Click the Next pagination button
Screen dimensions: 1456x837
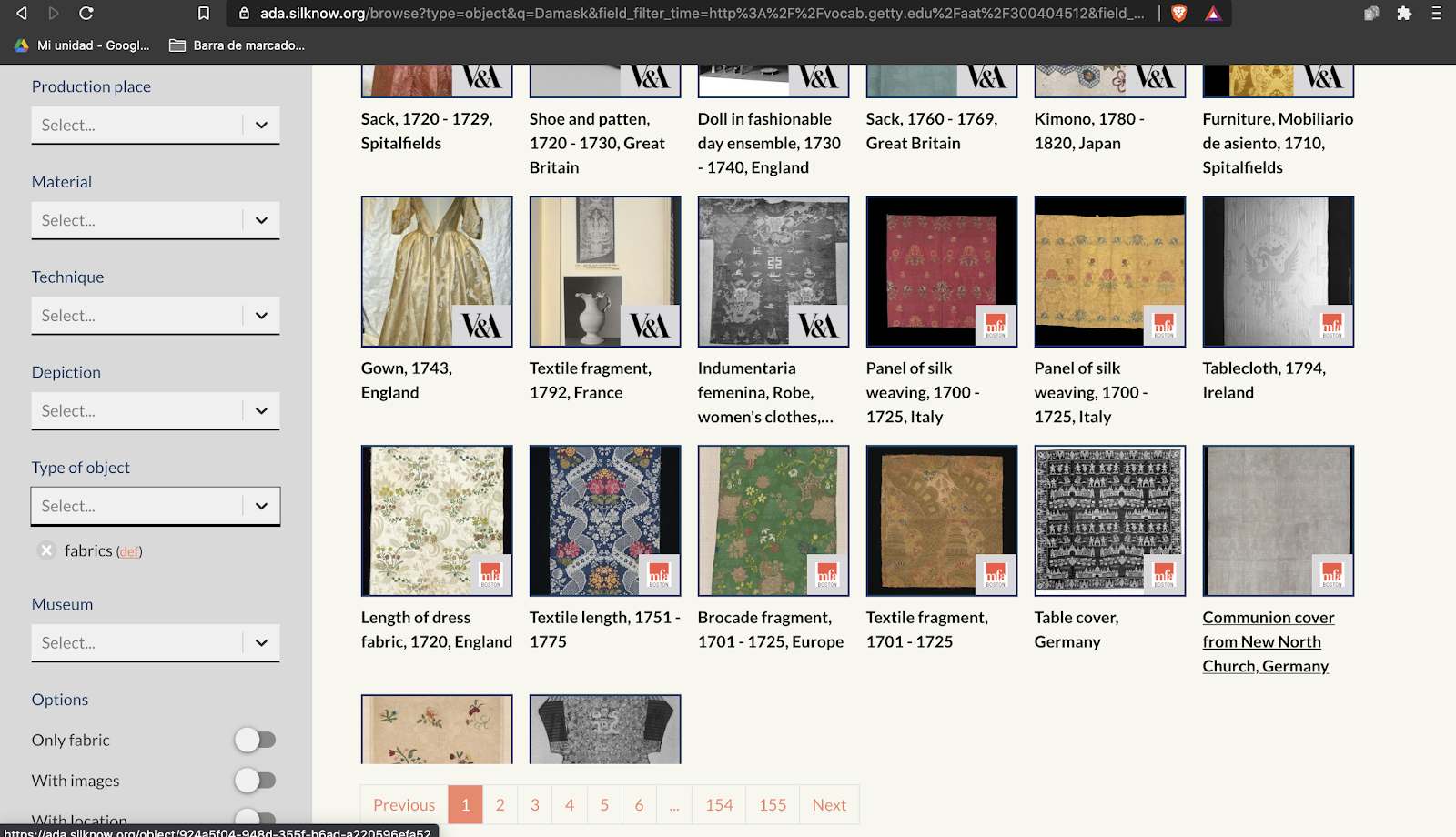(829, 805)
